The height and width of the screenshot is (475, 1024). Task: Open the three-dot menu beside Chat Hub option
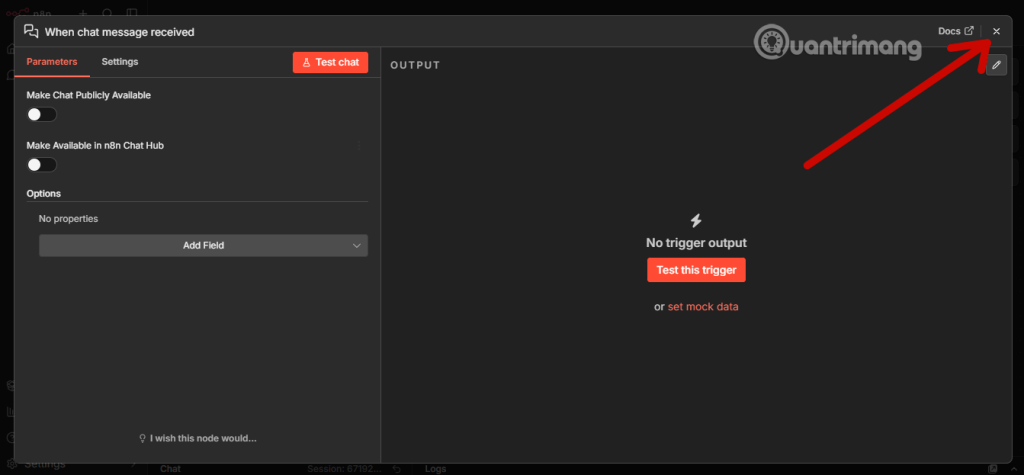[x=359, y=146]
